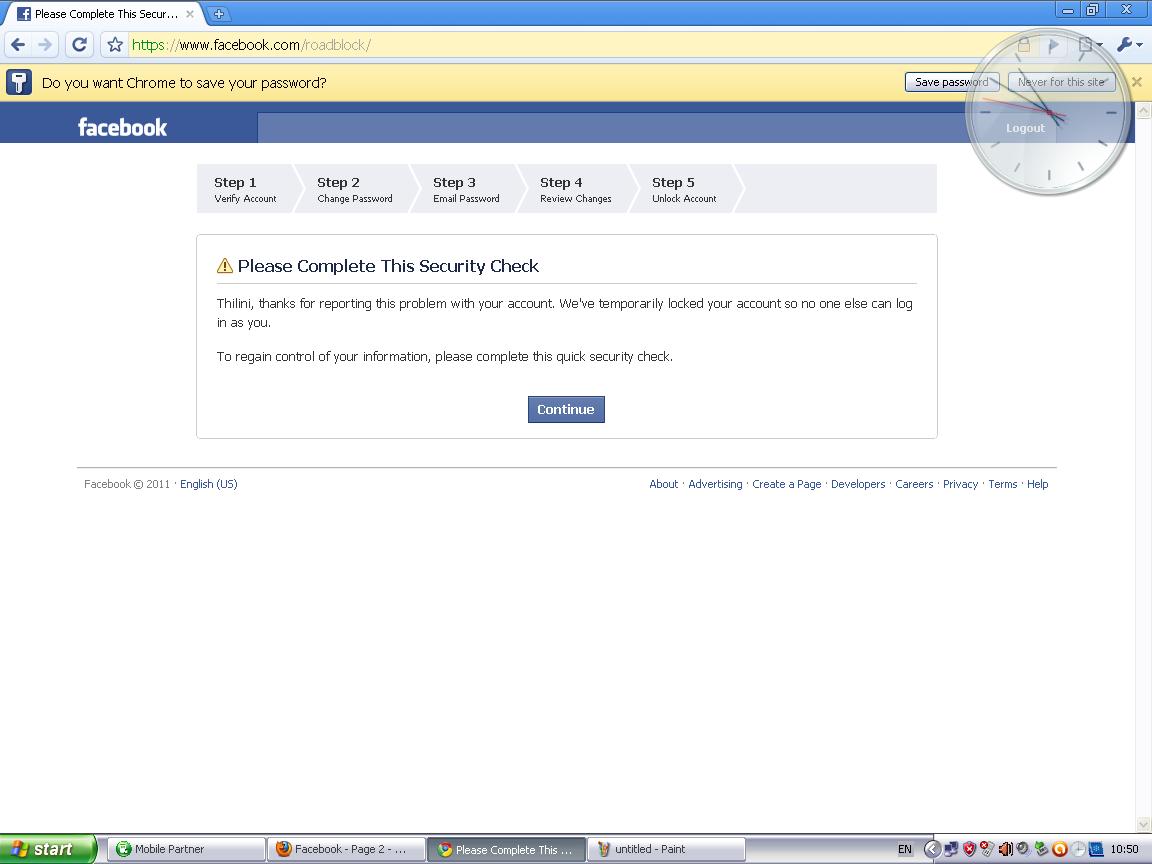Click the blue square tray icon
The height and width of the screenshot is (864, 1152).
tap(1096, 849)
